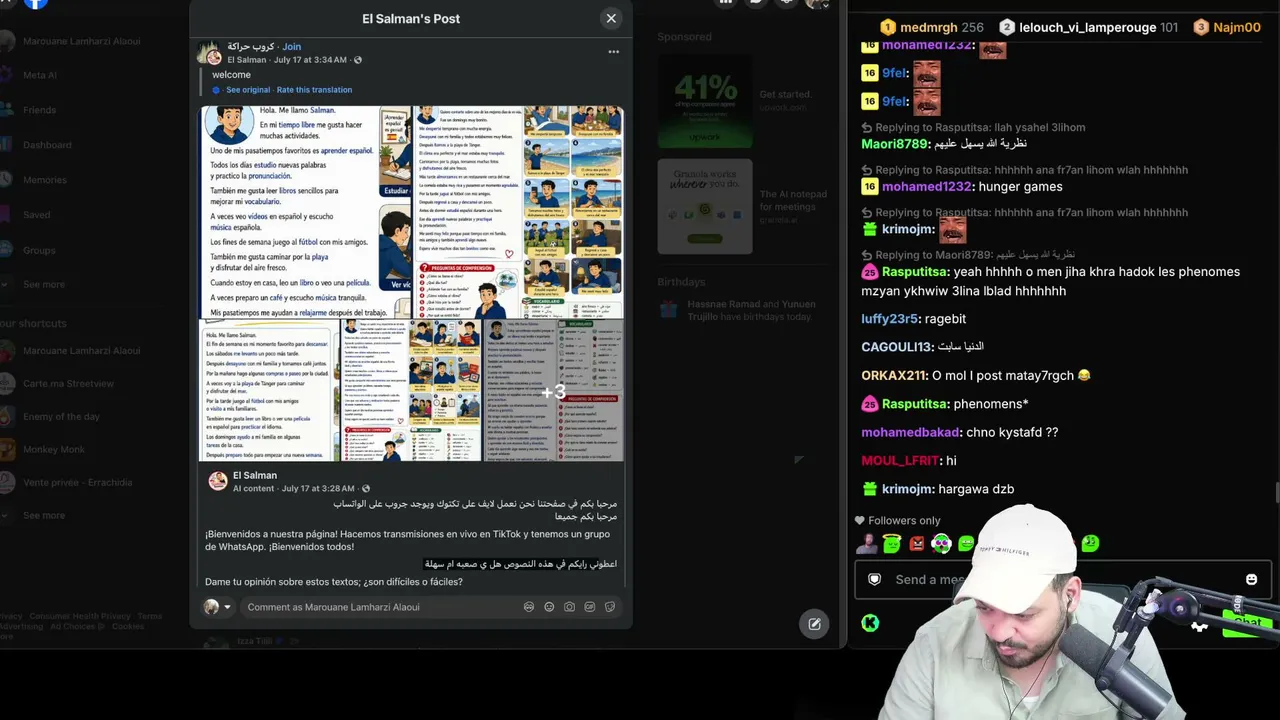Click username Maori8789 in chat

894,144
